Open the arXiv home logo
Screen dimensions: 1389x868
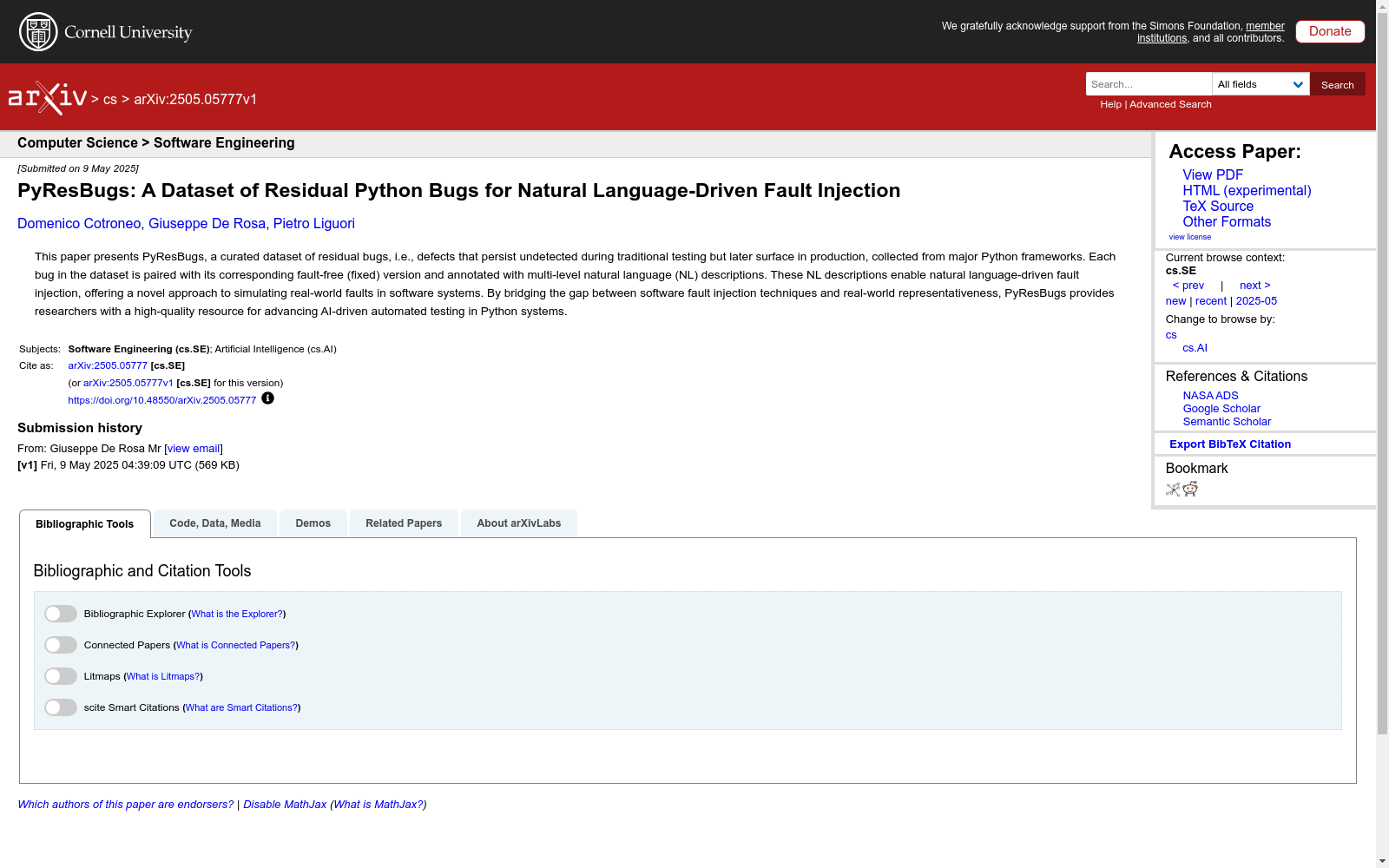[48, 98]
